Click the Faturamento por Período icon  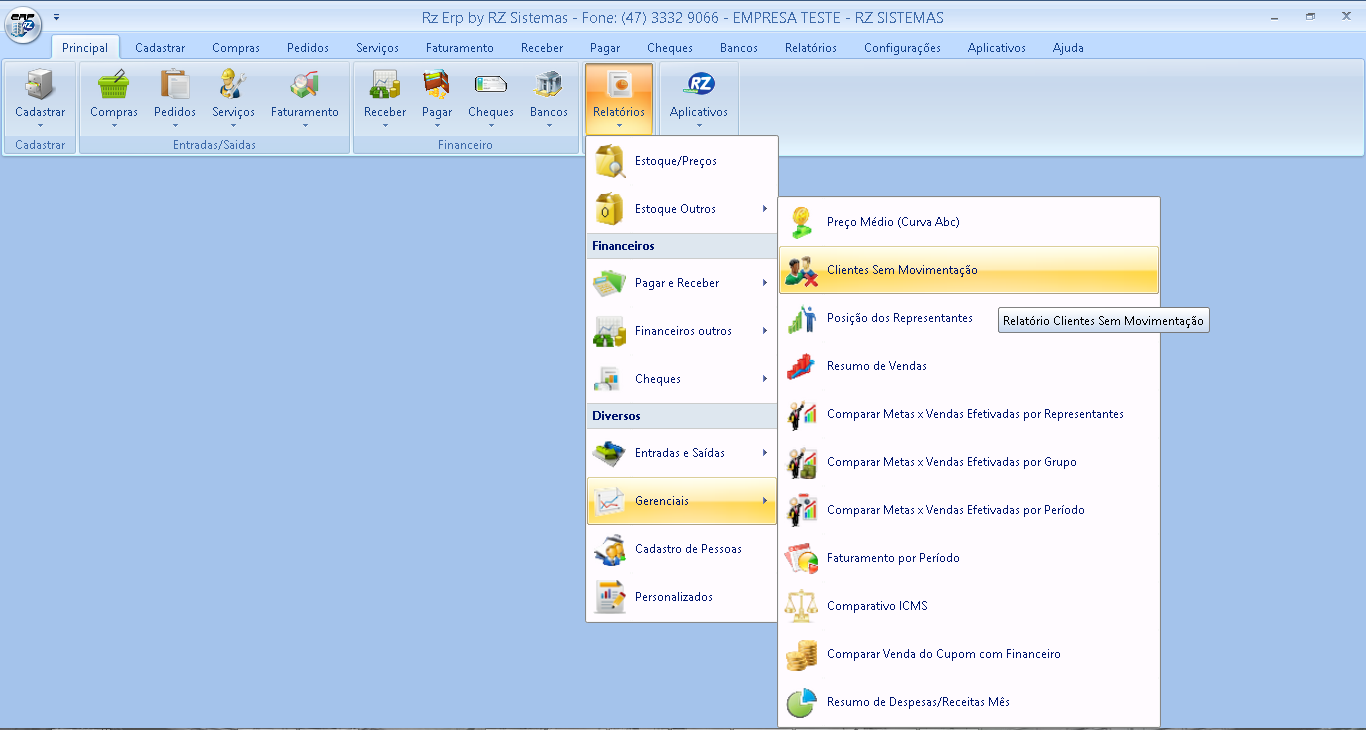[x=802, y=558]
